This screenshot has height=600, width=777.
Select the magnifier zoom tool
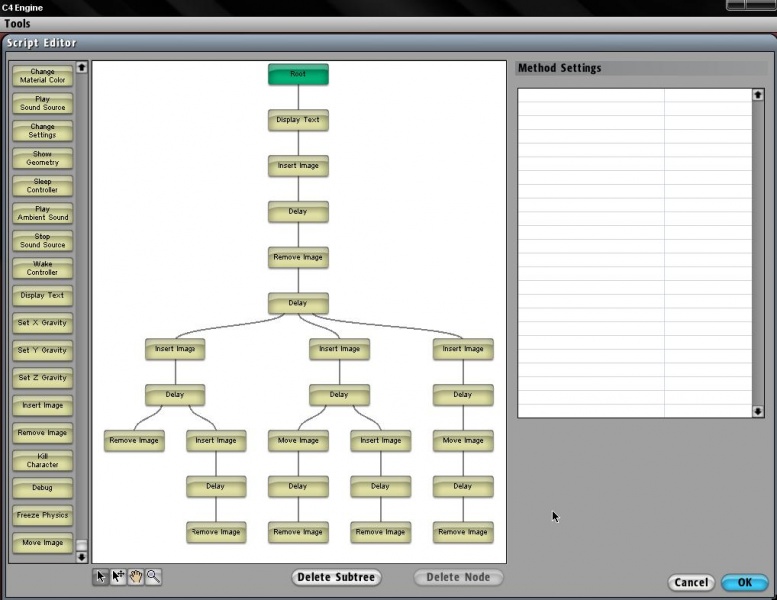(153, 577)
